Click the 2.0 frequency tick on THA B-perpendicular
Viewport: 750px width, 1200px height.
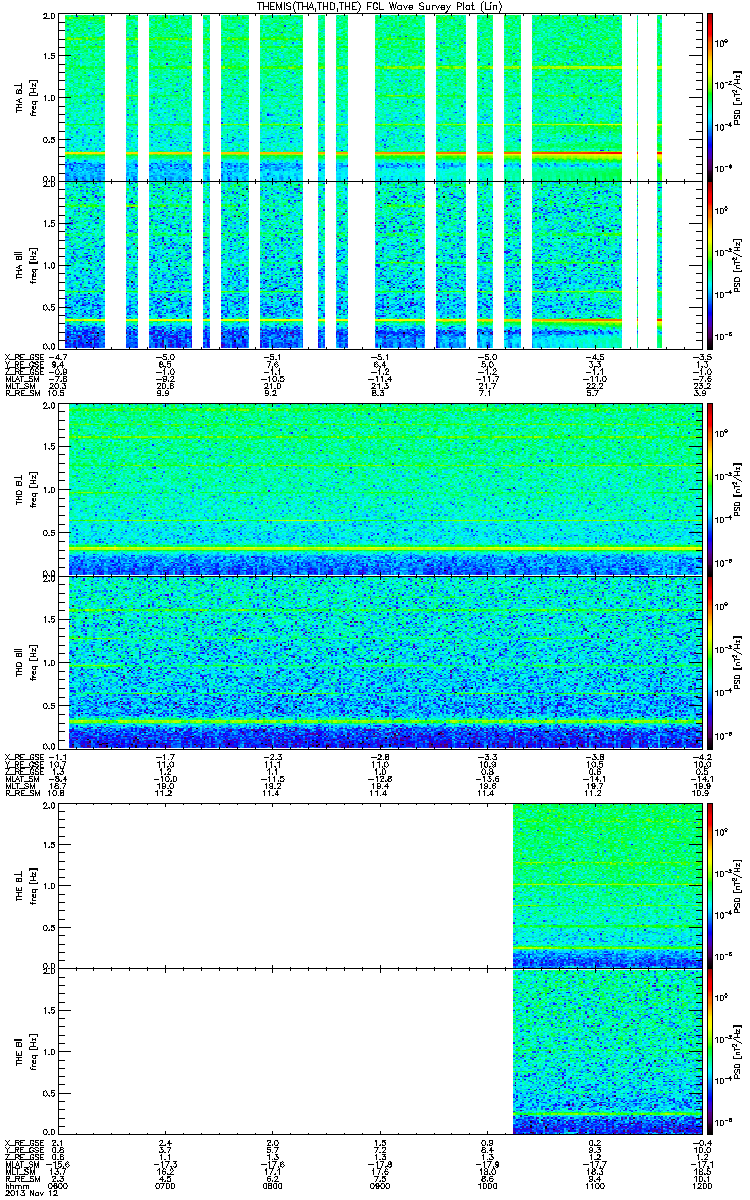[x=51, y=18]
